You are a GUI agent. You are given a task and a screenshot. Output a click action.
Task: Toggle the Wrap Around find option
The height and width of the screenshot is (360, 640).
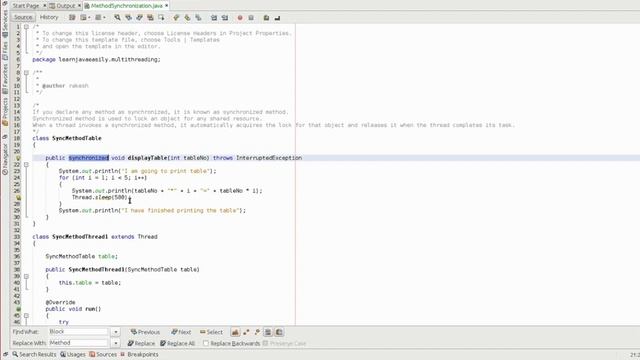[x=279, y=332]
